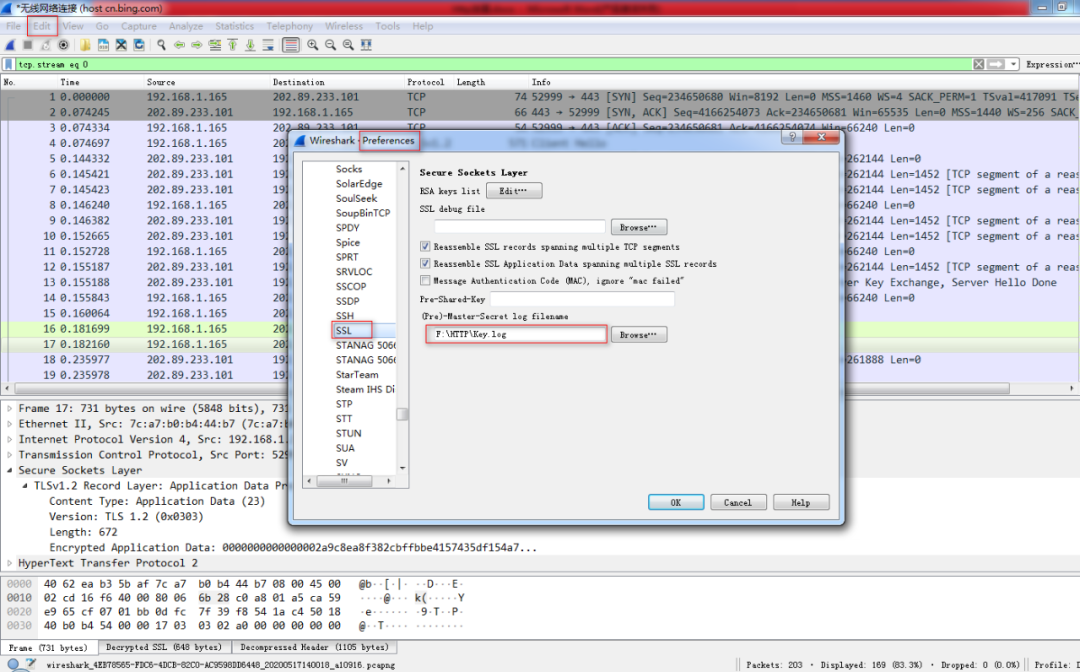1080x672 pixels.
Task: Apply the display filter with the arrow button
Action: [996, 64]
